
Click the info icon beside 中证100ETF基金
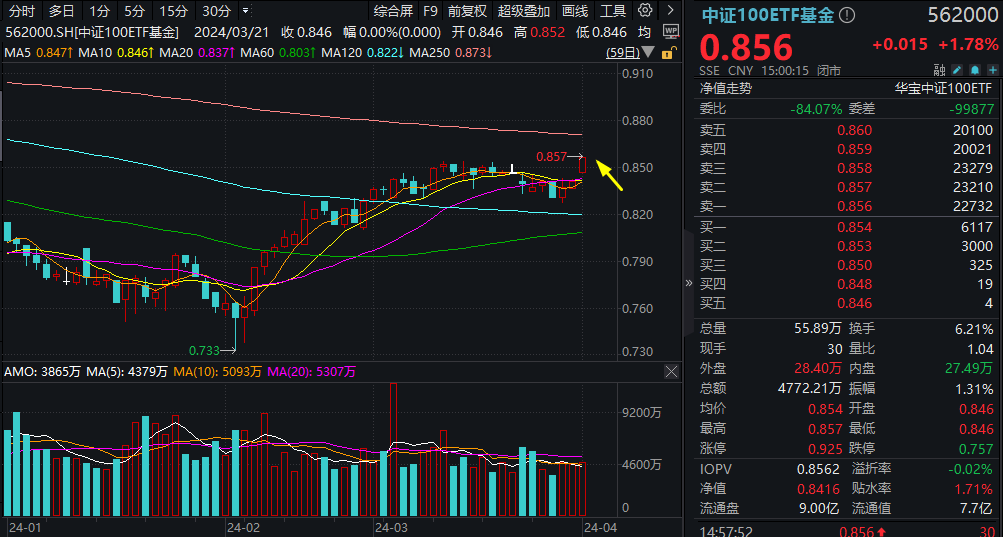click(846, 15)
